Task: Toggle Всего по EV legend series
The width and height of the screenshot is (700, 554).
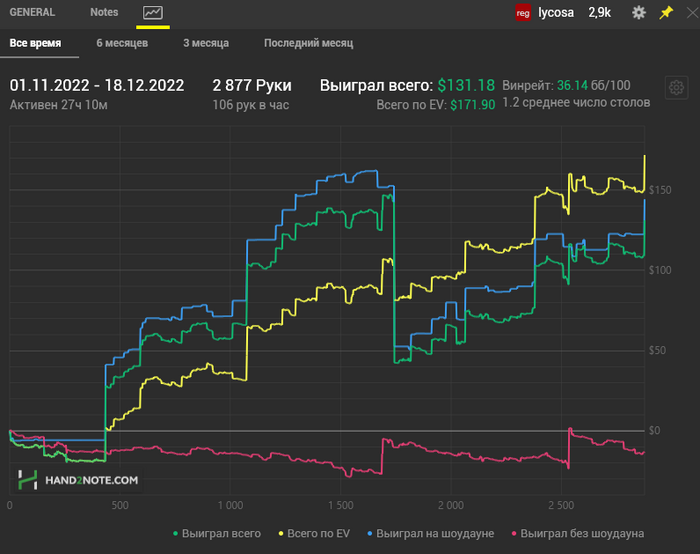Action: tap(314, 533)
